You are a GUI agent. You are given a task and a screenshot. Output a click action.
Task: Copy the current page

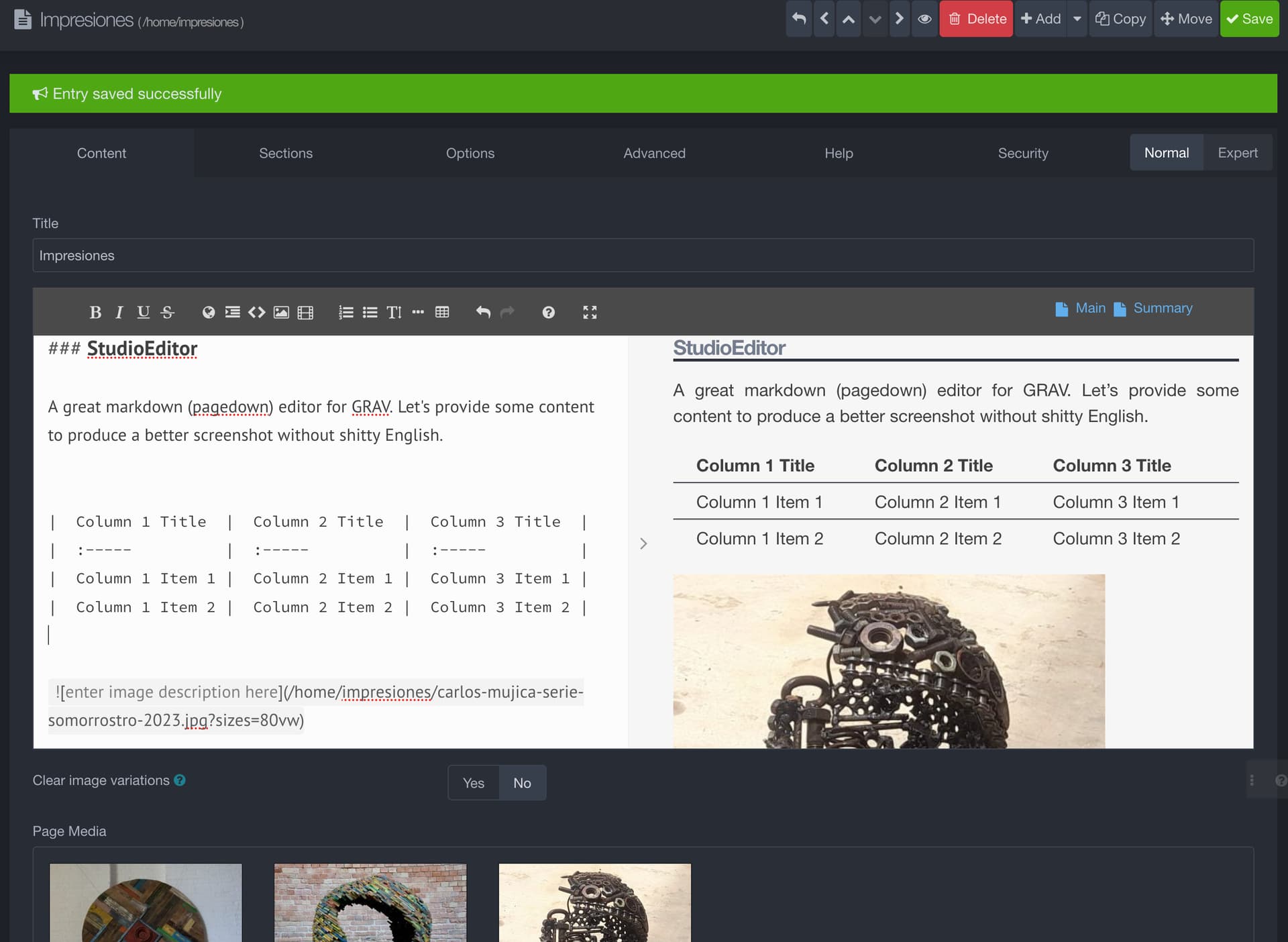pyautogui.click(x=1120, y=19)
